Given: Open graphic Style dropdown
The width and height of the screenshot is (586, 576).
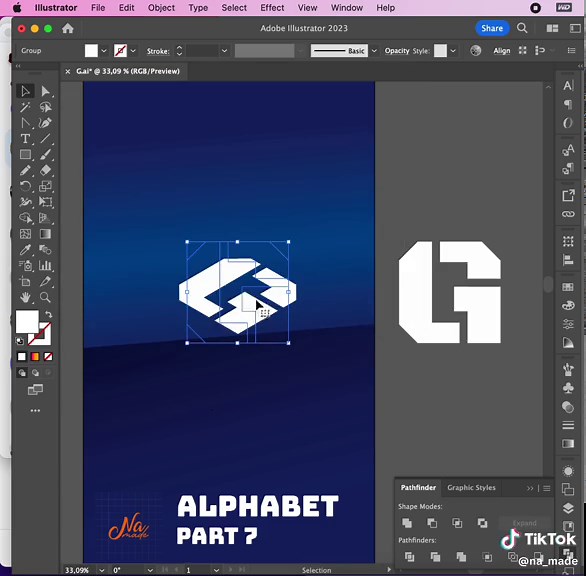Looking at the screenshot, I should point(453,51).
